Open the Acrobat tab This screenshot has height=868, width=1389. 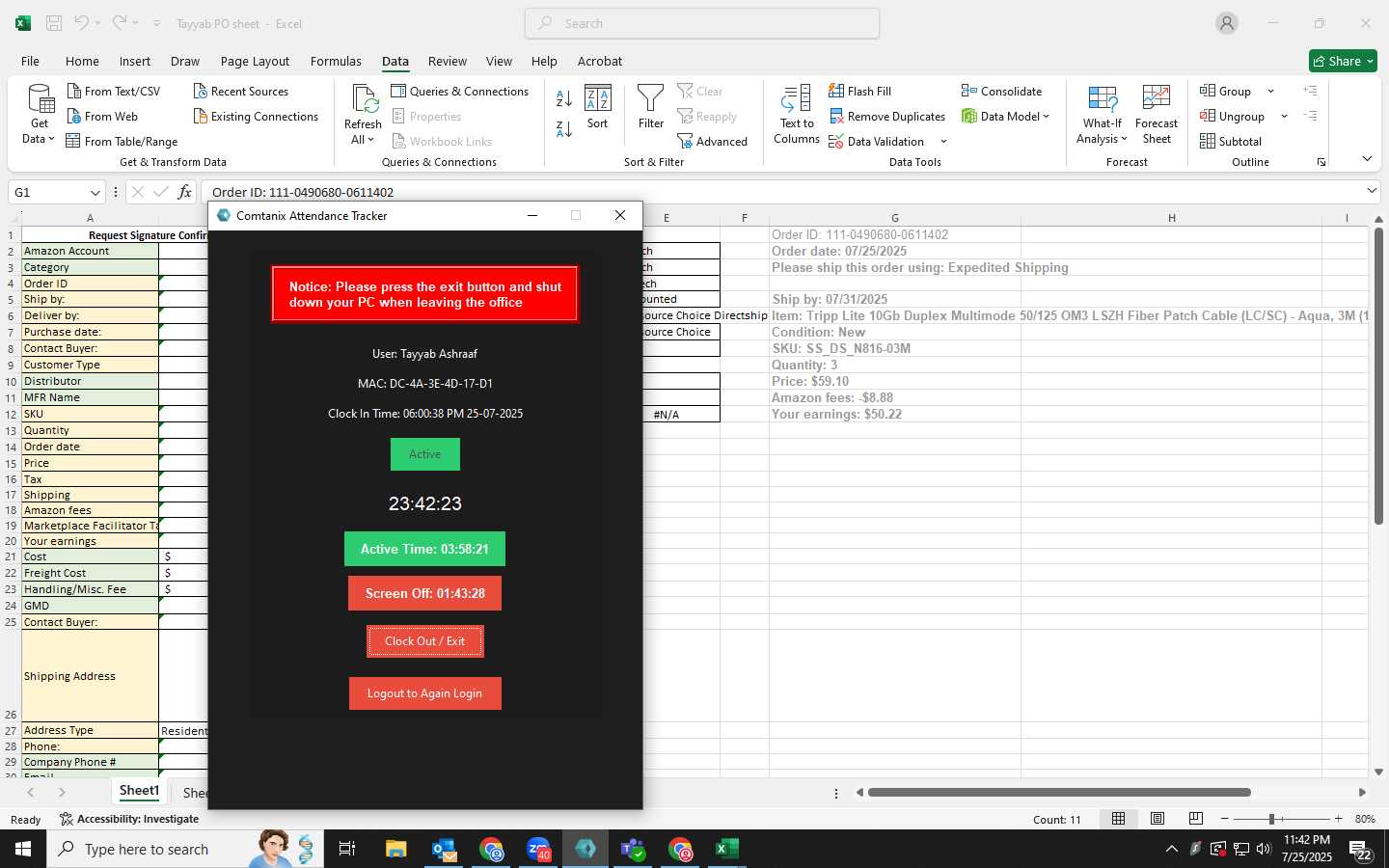(x=600, y=61)
